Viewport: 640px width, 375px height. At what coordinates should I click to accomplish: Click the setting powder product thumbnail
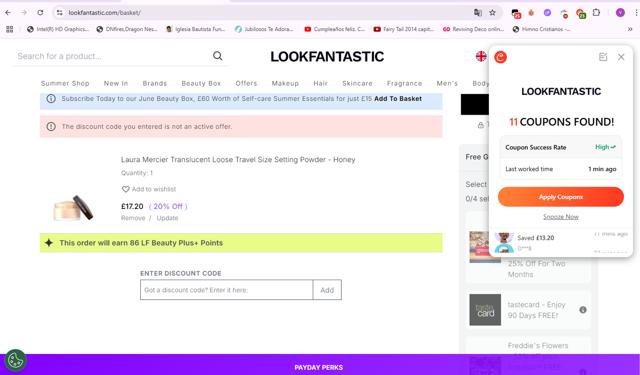[73, 208]
